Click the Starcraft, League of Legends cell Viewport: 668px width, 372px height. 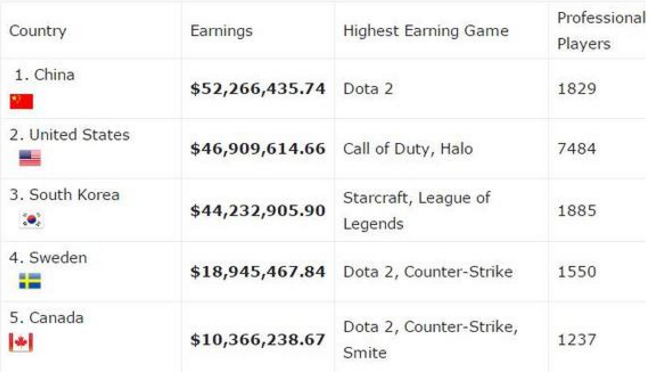(417, 211)
